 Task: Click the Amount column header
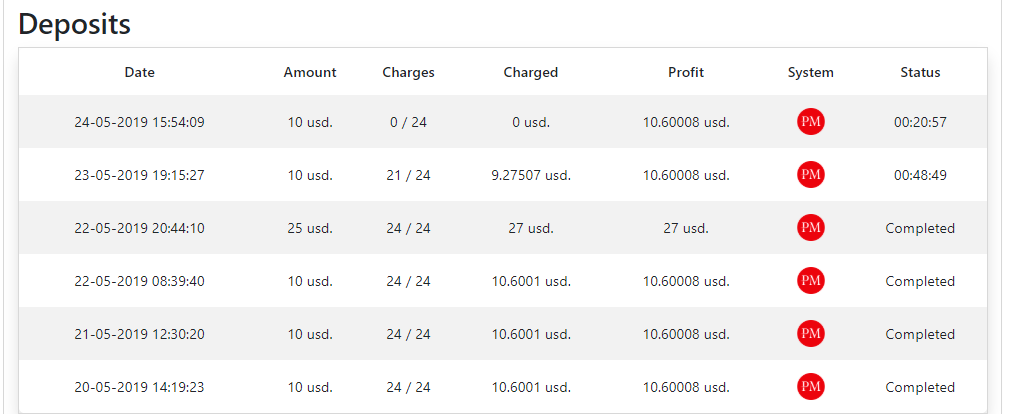(310, 72)
